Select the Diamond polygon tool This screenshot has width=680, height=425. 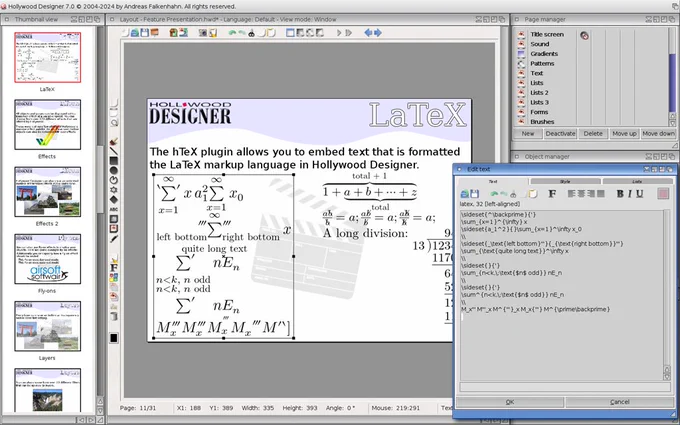pos(114,199)
